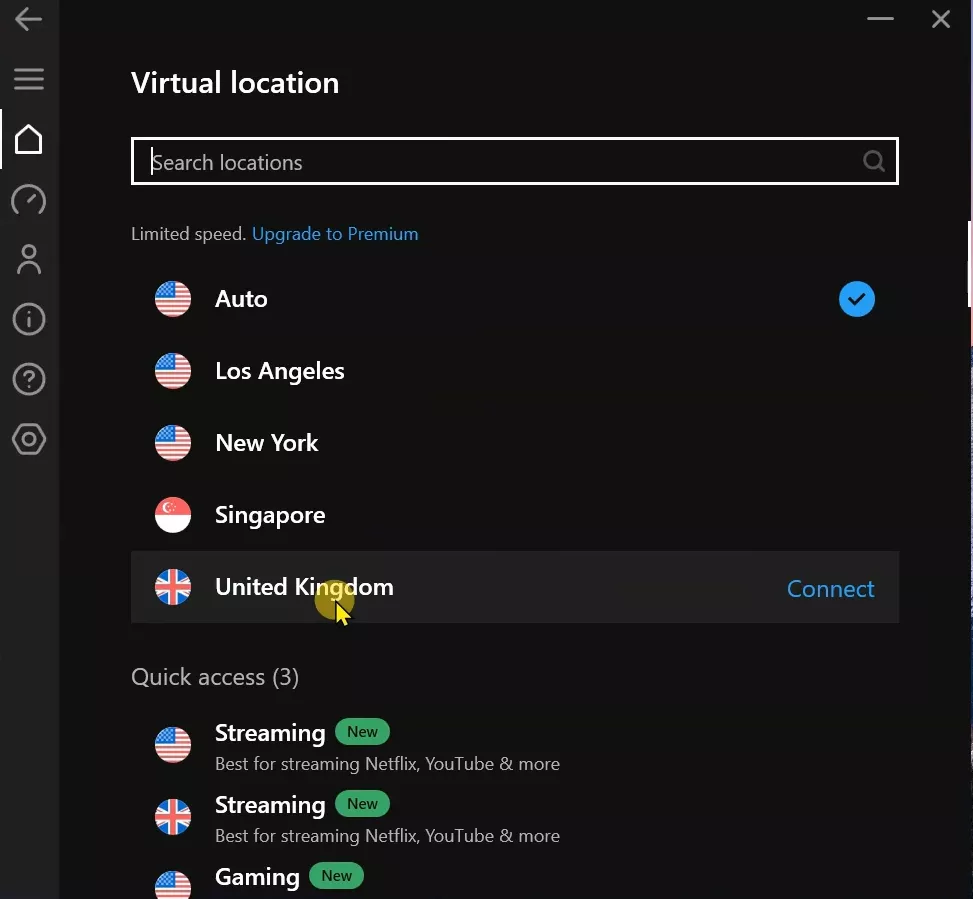Open the speed test speedometer icon
Image resolution: width=973 pixels, height=899 pixels.
pos(28,200)
